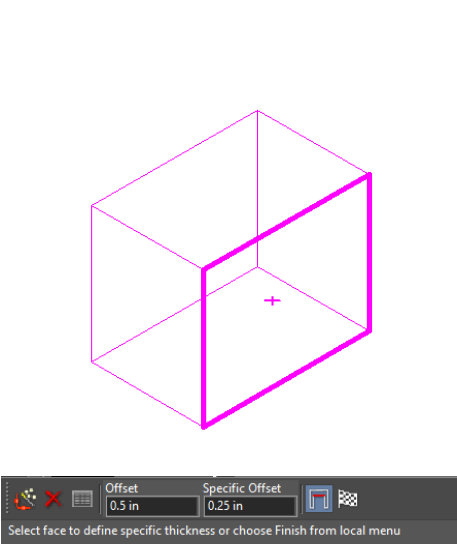
Task: Toggle the highlighted specific-thickness face icon
Action: [x=319, y=499]
